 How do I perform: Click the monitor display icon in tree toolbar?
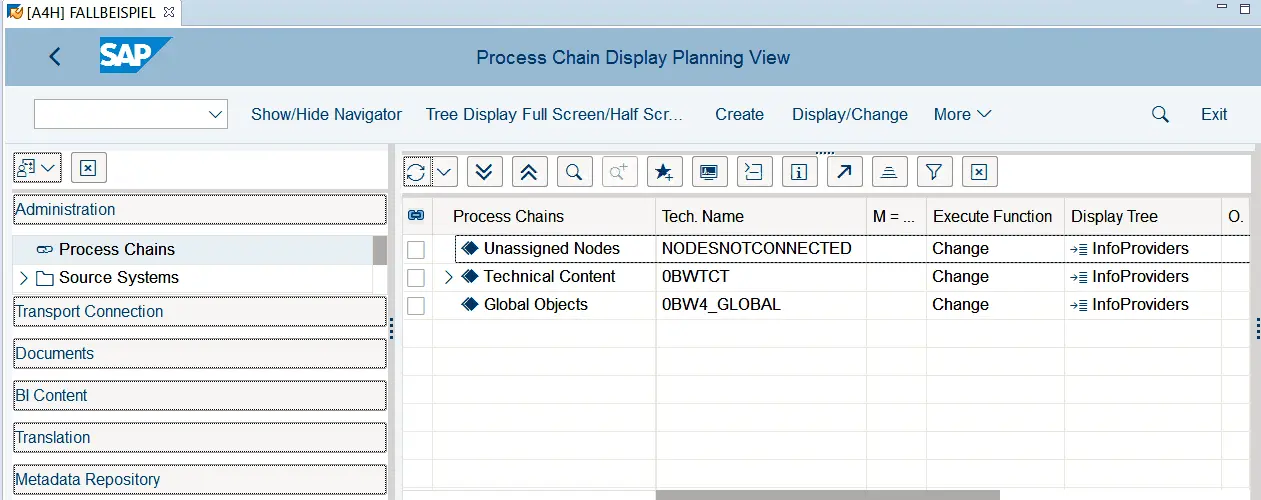pyautogui.click(x=709, y=172)
